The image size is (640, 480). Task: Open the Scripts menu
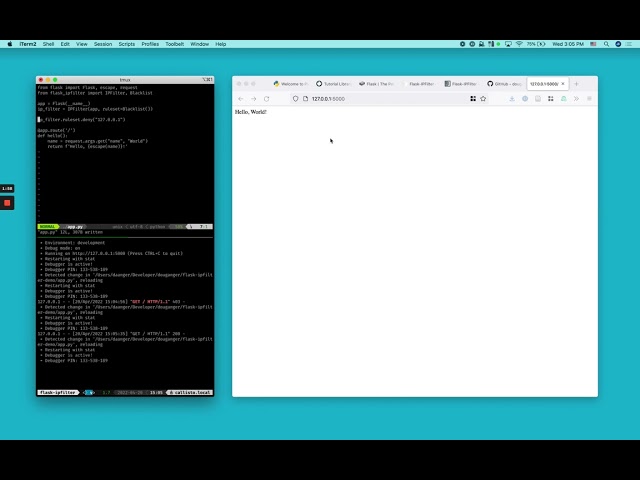[x=127, y=44]
